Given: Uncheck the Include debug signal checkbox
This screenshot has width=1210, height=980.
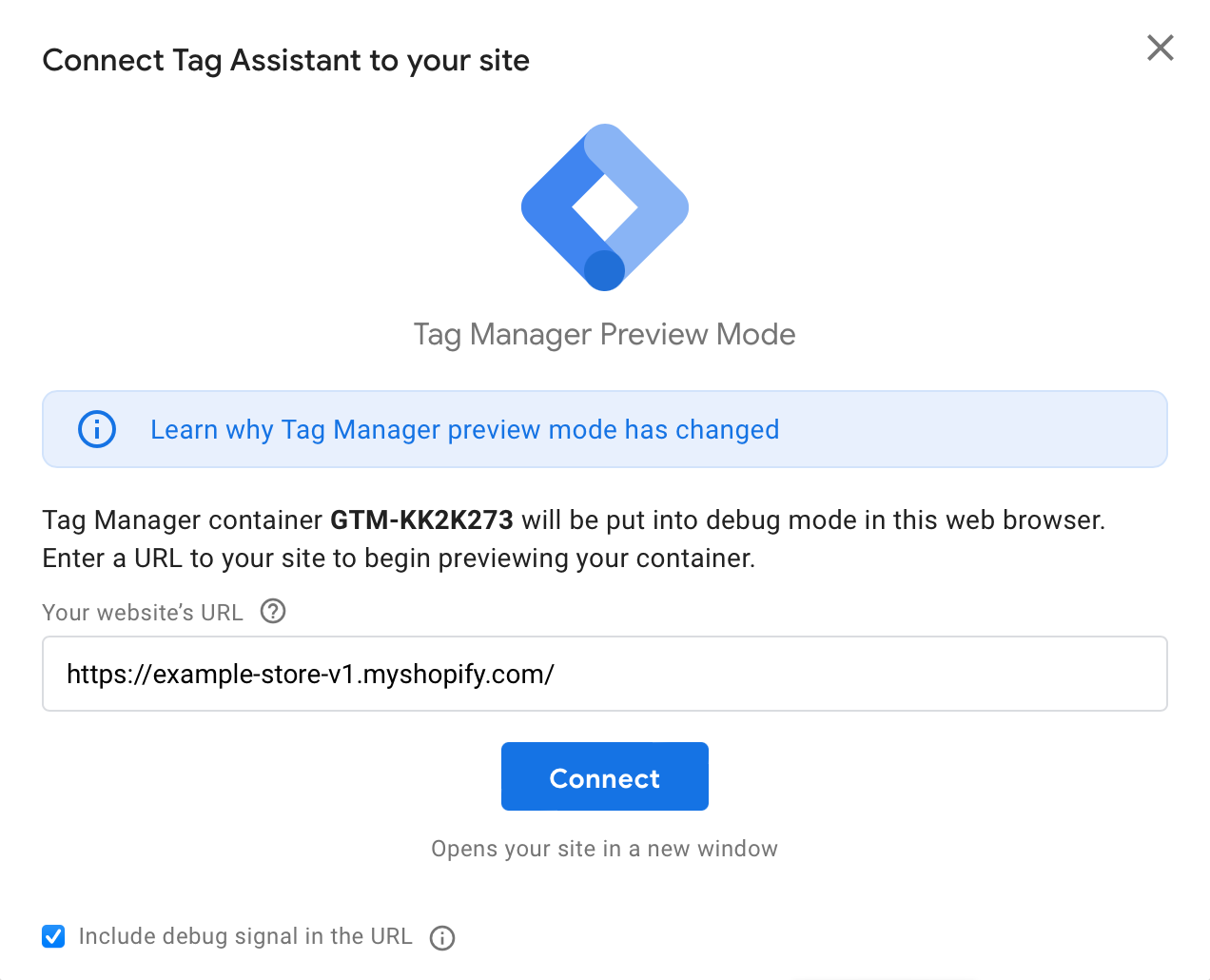Looking at the screenshot, I should point(53,936).
